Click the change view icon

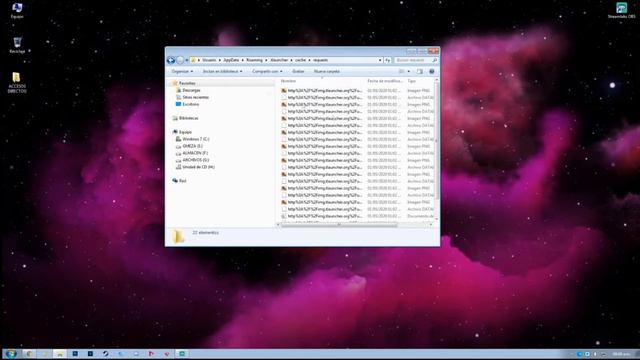pos(402,71)
